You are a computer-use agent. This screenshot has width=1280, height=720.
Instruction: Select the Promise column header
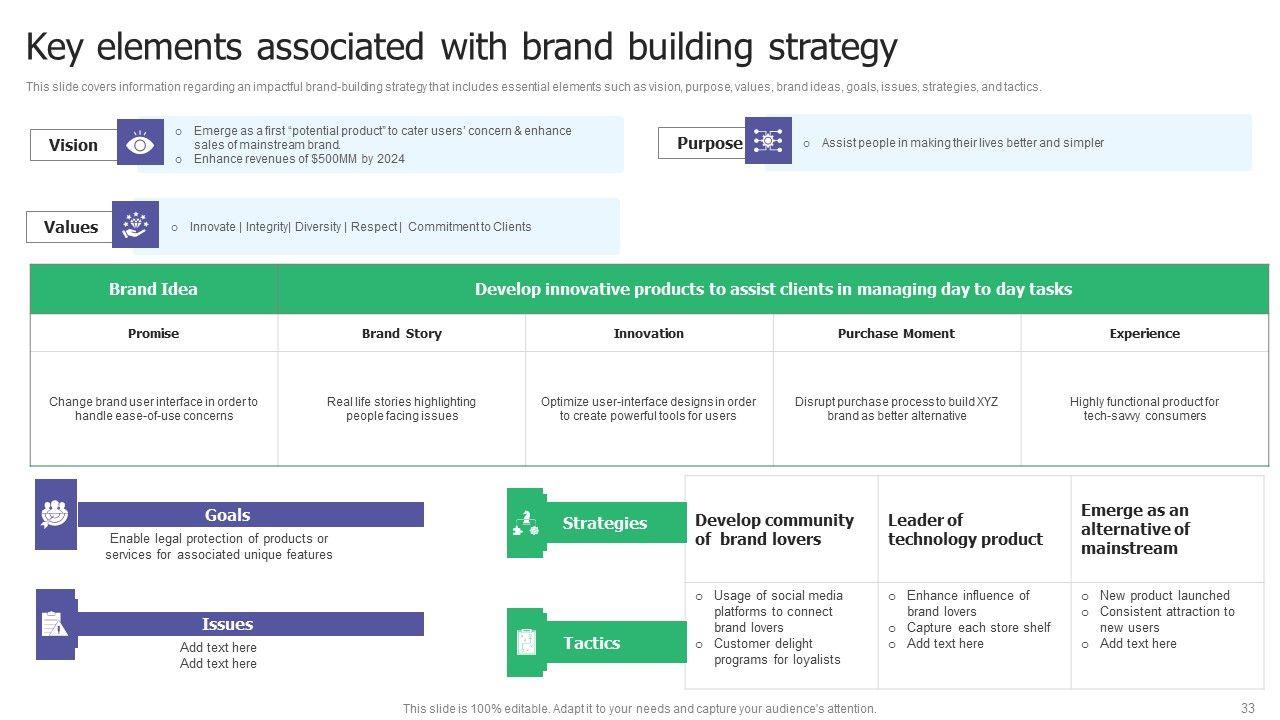153,334
